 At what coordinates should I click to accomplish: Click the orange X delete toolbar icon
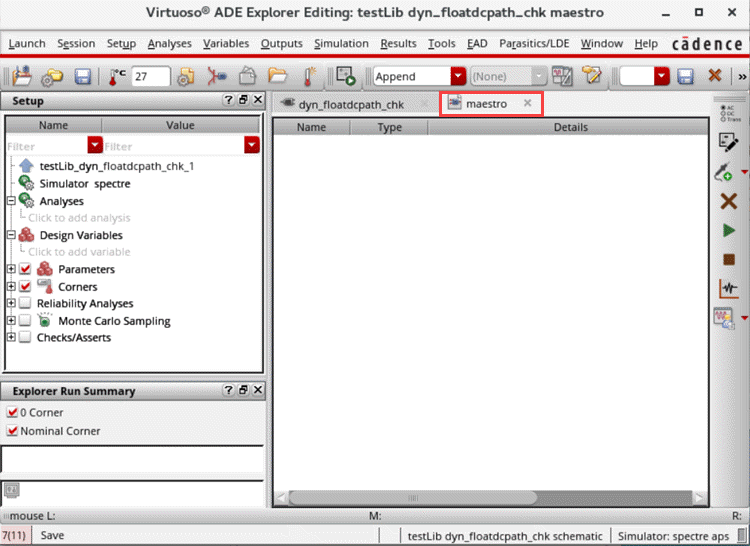point(715,76)
